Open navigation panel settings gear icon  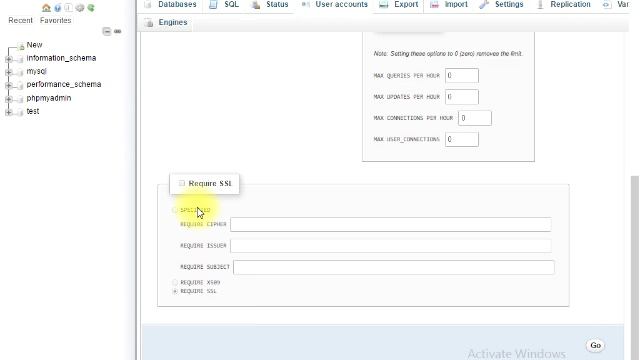[80, 8]
